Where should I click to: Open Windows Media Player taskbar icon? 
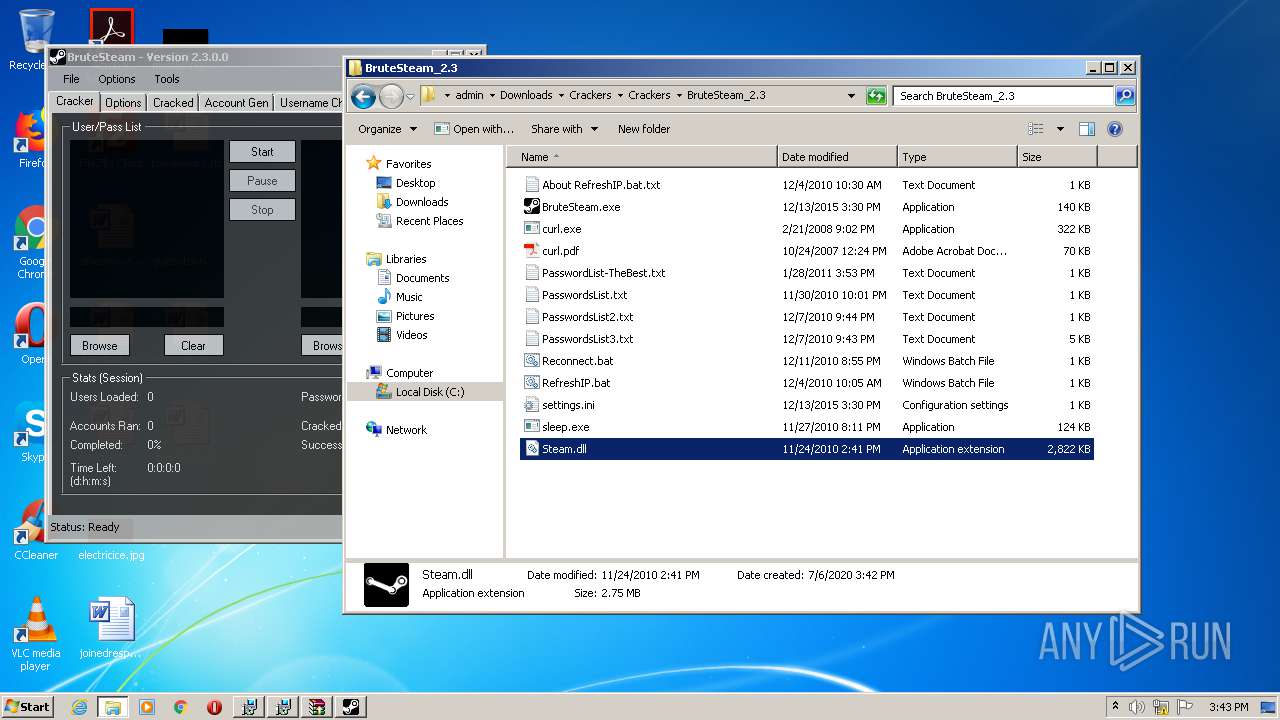click(147, 707)
